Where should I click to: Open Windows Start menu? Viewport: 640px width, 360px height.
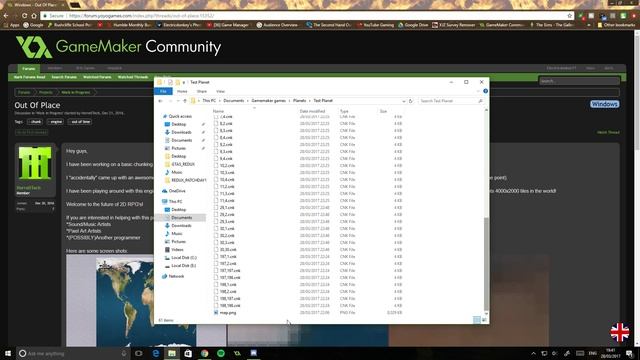coord(8,353)
